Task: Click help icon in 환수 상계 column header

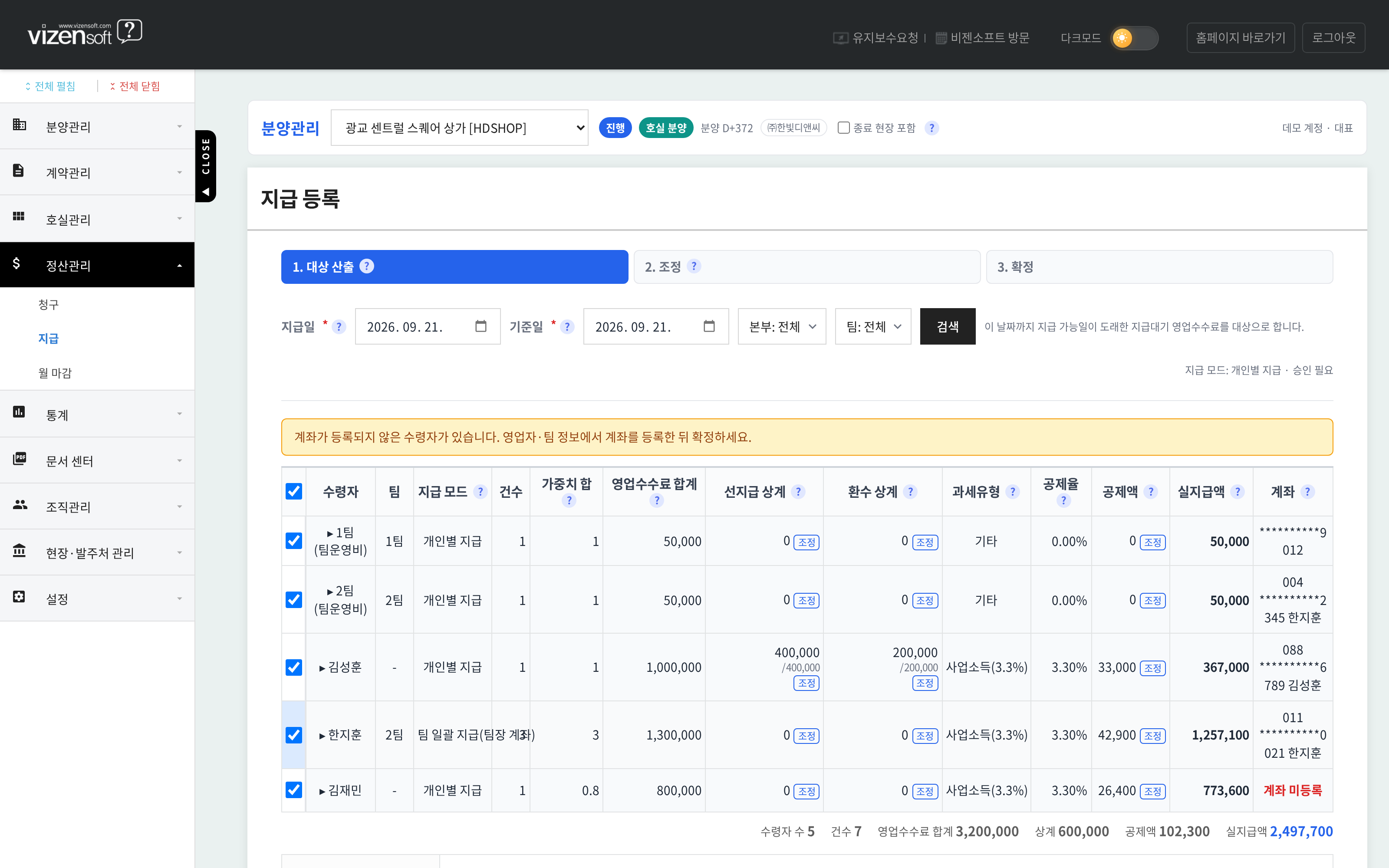Action: [910, 492]
